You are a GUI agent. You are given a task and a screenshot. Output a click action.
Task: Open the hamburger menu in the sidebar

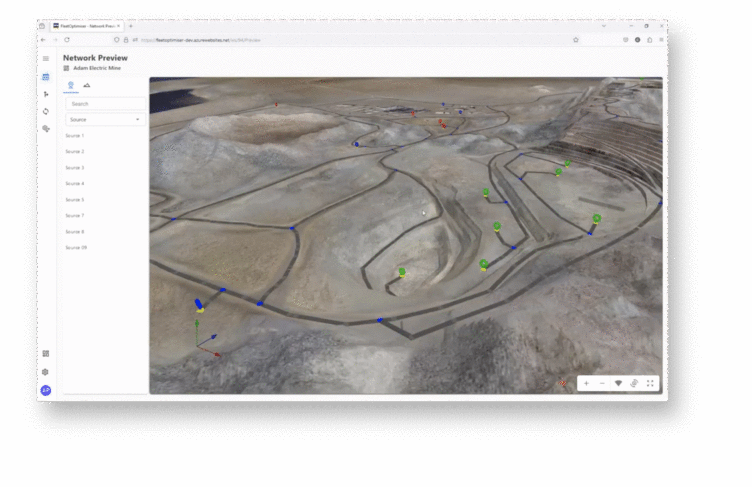46,59
